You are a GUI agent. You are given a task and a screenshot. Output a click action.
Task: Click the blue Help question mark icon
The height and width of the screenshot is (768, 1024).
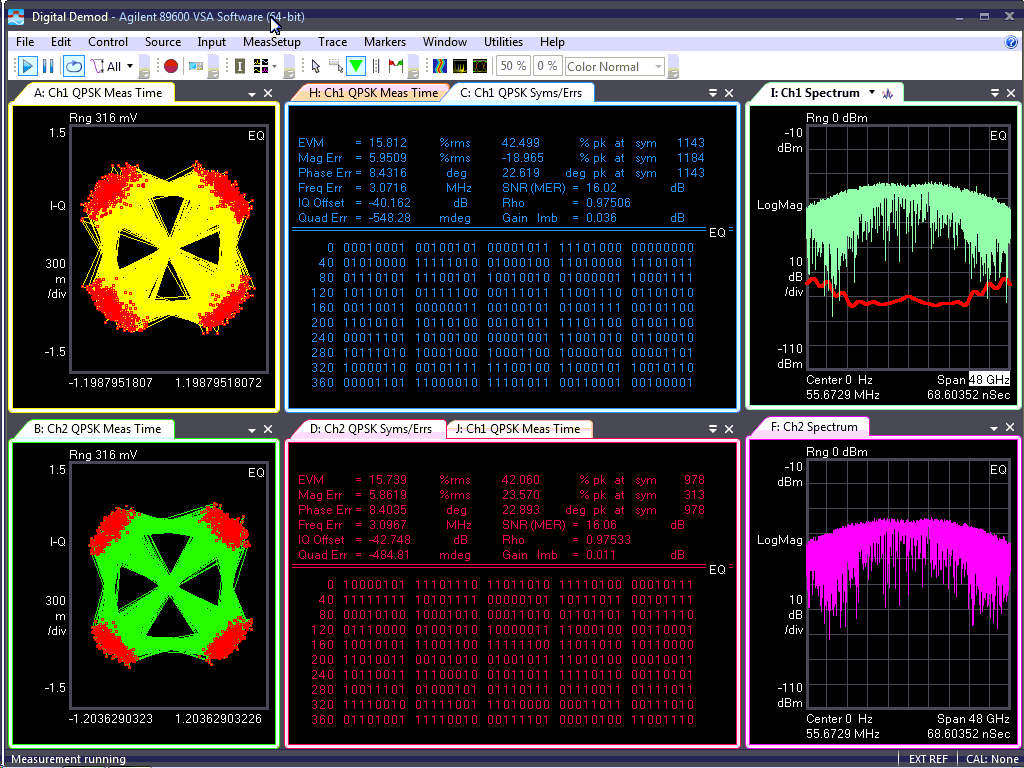tap(1011, 42)
